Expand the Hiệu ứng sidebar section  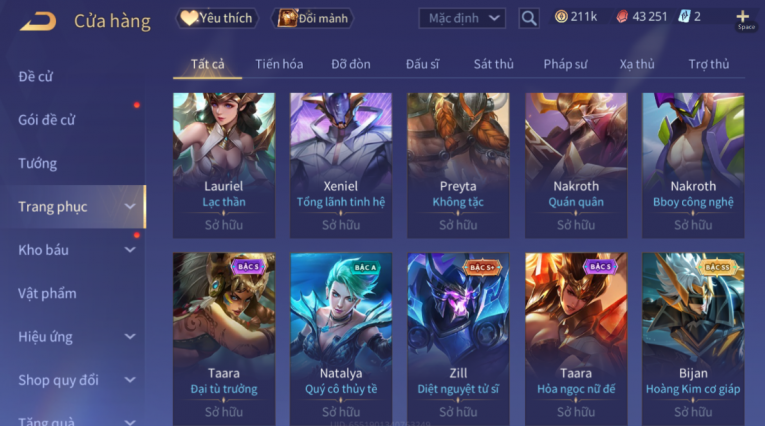pos(130,337)
